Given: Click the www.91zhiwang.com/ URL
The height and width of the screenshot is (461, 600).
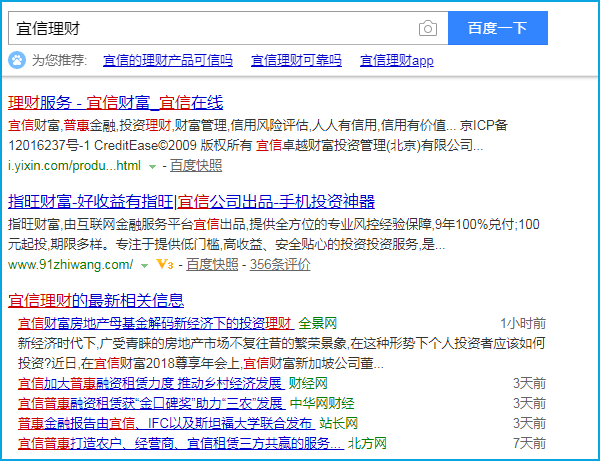Looking at the screenshot, I should [71, 264].
